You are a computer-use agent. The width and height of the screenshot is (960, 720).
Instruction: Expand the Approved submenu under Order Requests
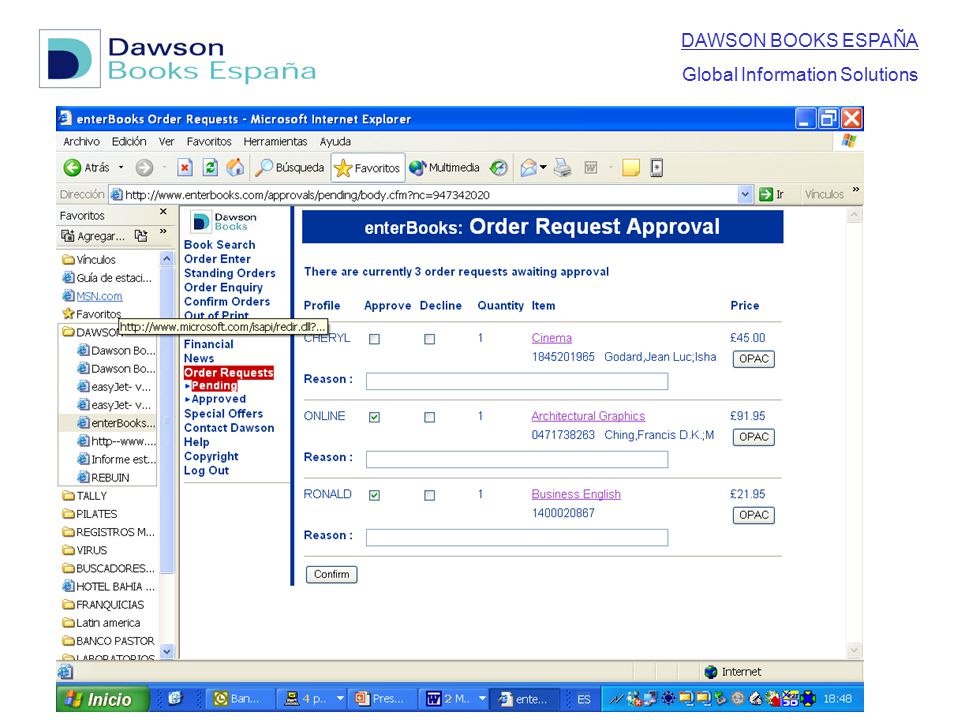click(215, 399)
